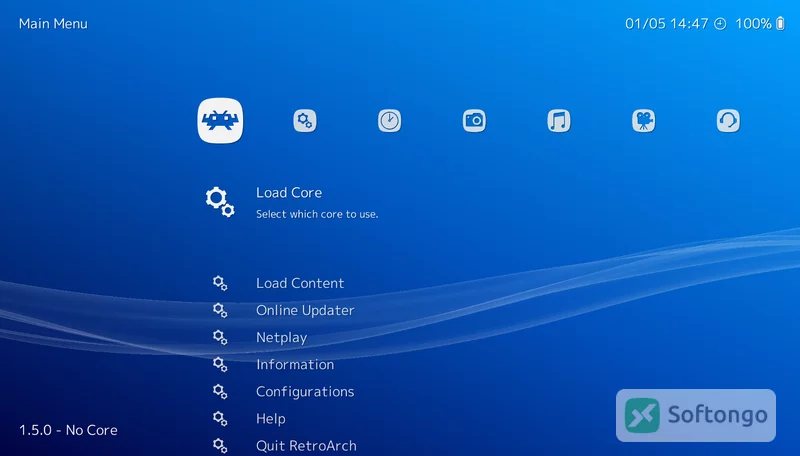Click the '100%' battery percentage
The height and width of the screenshot is (456, 800).
point(753,24)
